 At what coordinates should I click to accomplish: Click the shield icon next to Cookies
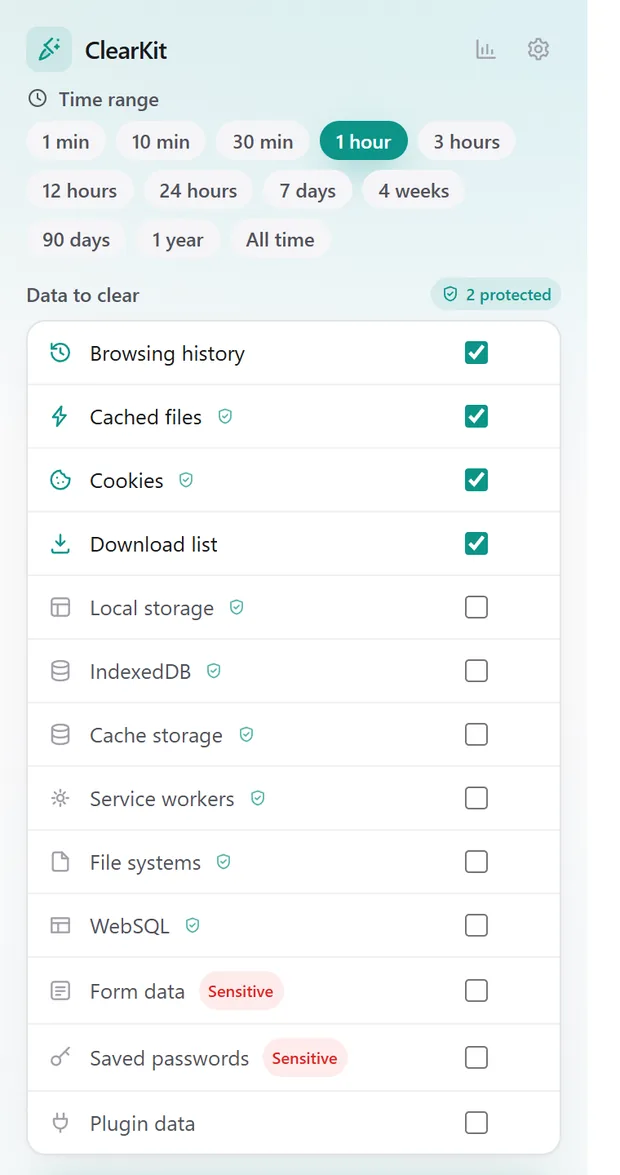[186, 480]
